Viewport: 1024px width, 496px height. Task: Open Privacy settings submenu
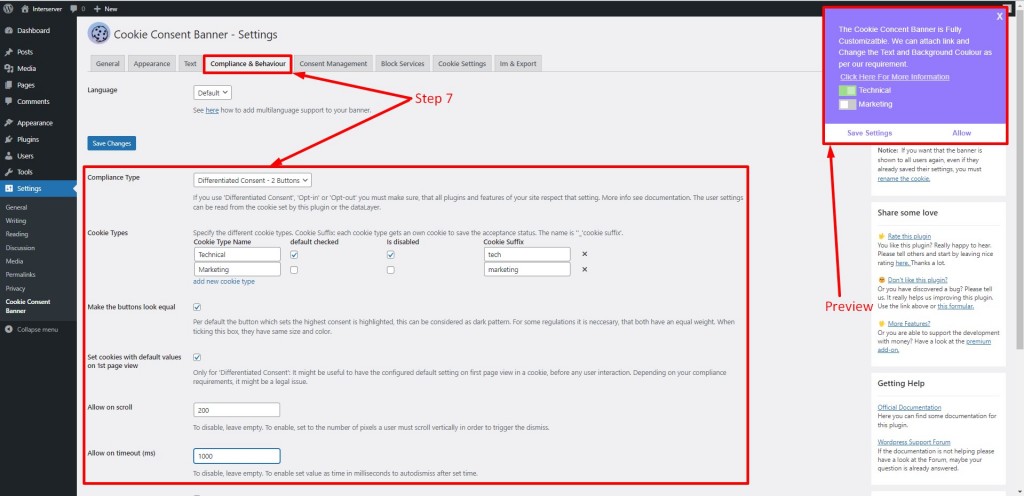[x=15, y=288]
